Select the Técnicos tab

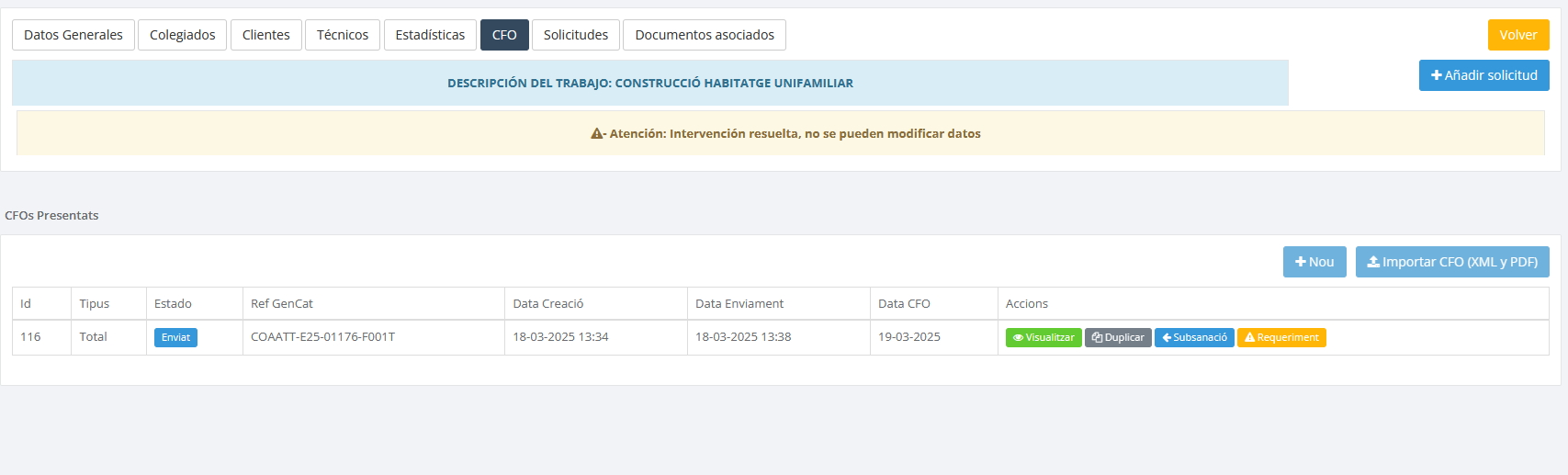click(x=342, y=35)
